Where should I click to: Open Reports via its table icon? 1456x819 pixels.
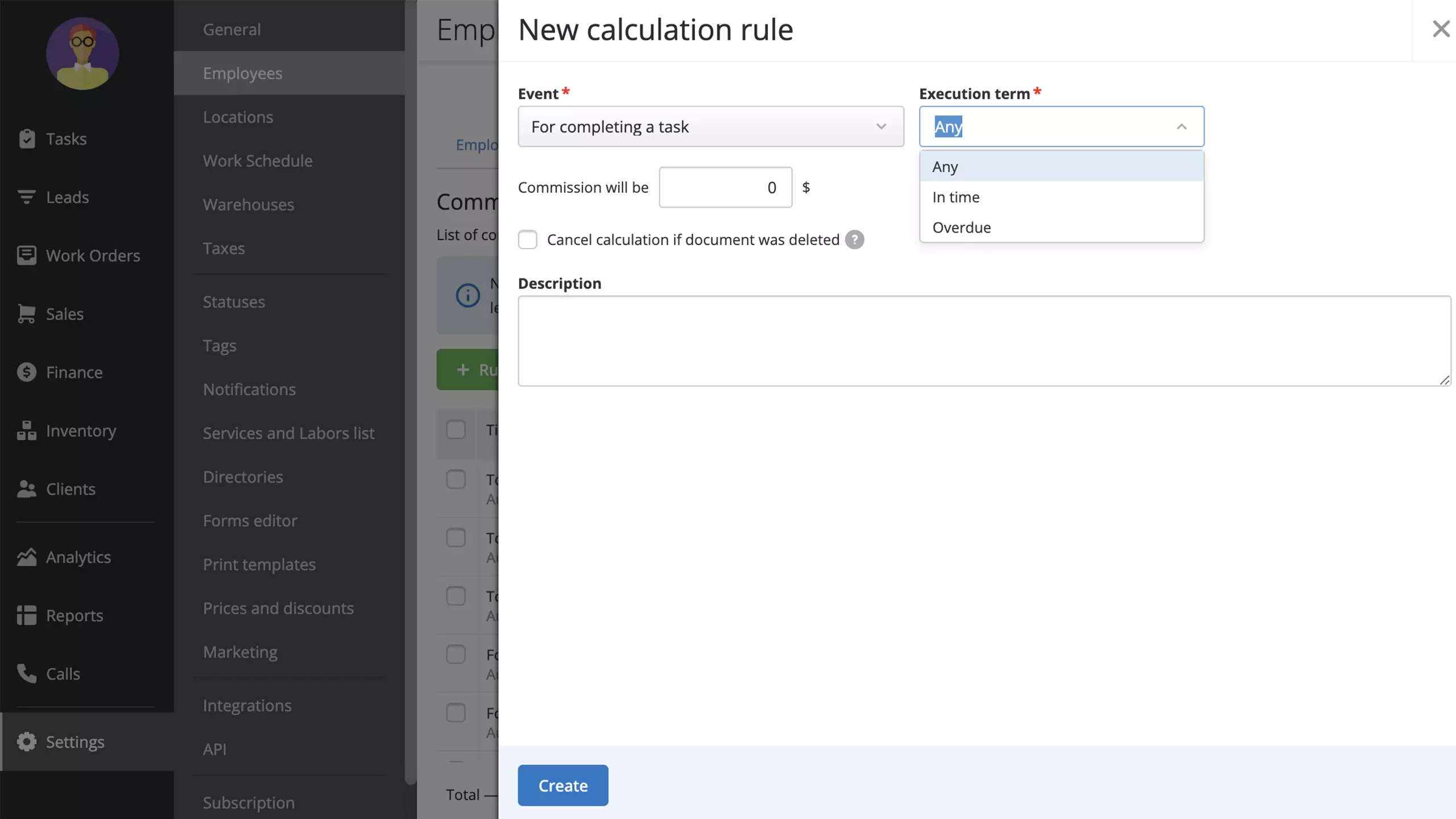click(x=27, y=615)
